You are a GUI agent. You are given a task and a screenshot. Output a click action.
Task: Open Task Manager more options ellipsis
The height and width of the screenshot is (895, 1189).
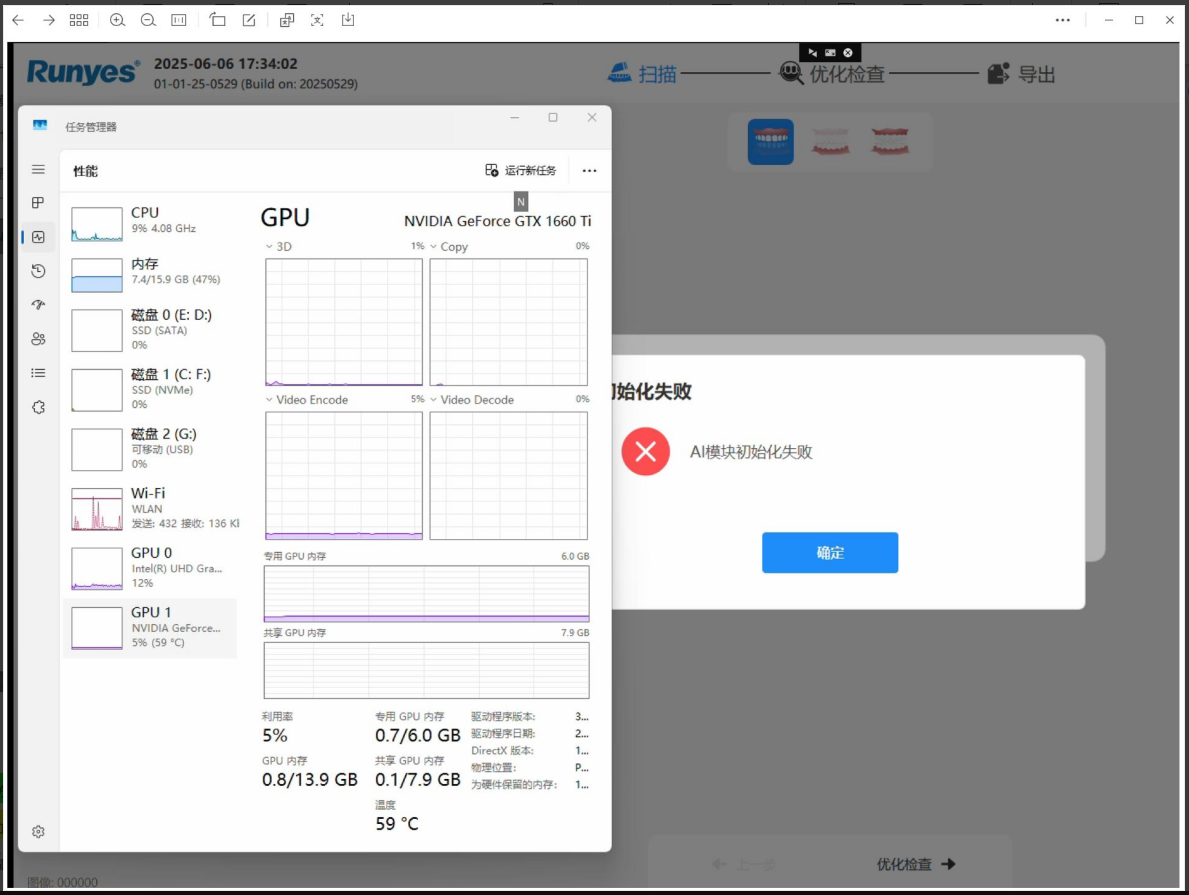click(589, 171)
